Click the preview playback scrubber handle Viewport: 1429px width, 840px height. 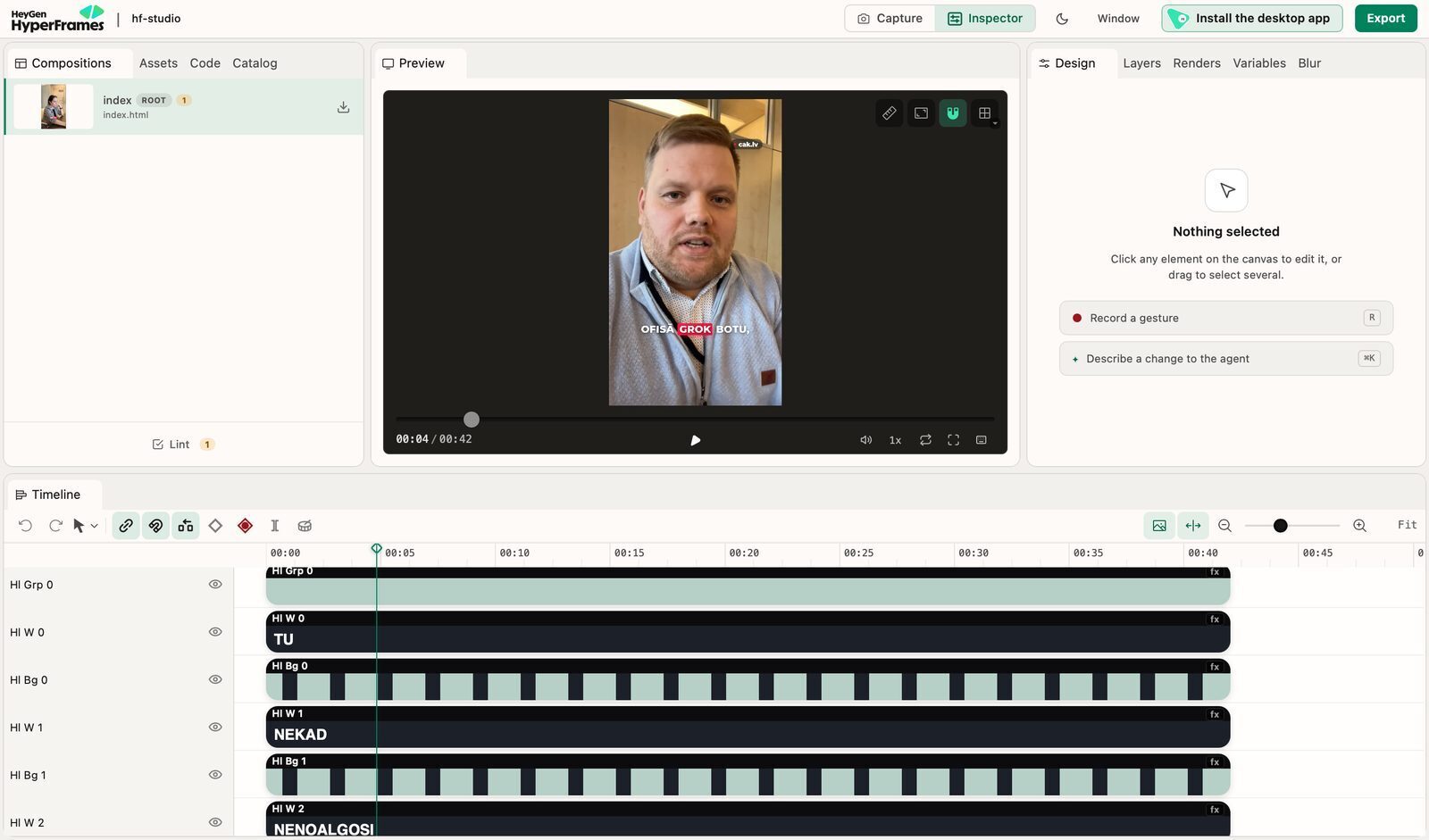coord(472,420)
